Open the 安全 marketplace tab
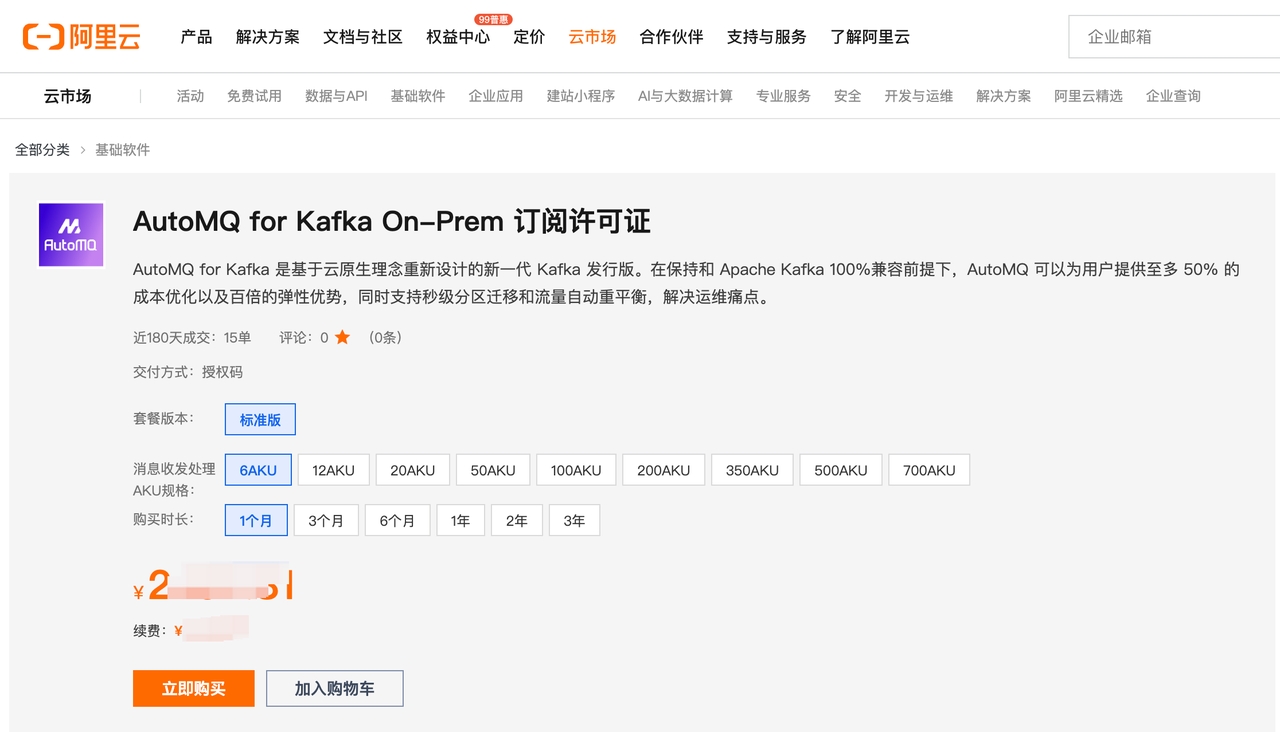This screenshot has width=1280, height=732. point(847,96)
